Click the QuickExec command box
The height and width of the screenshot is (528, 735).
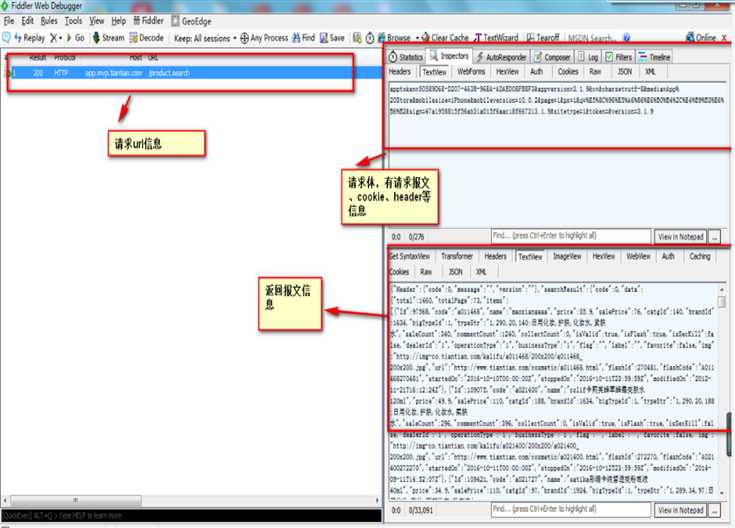point(191,515)
